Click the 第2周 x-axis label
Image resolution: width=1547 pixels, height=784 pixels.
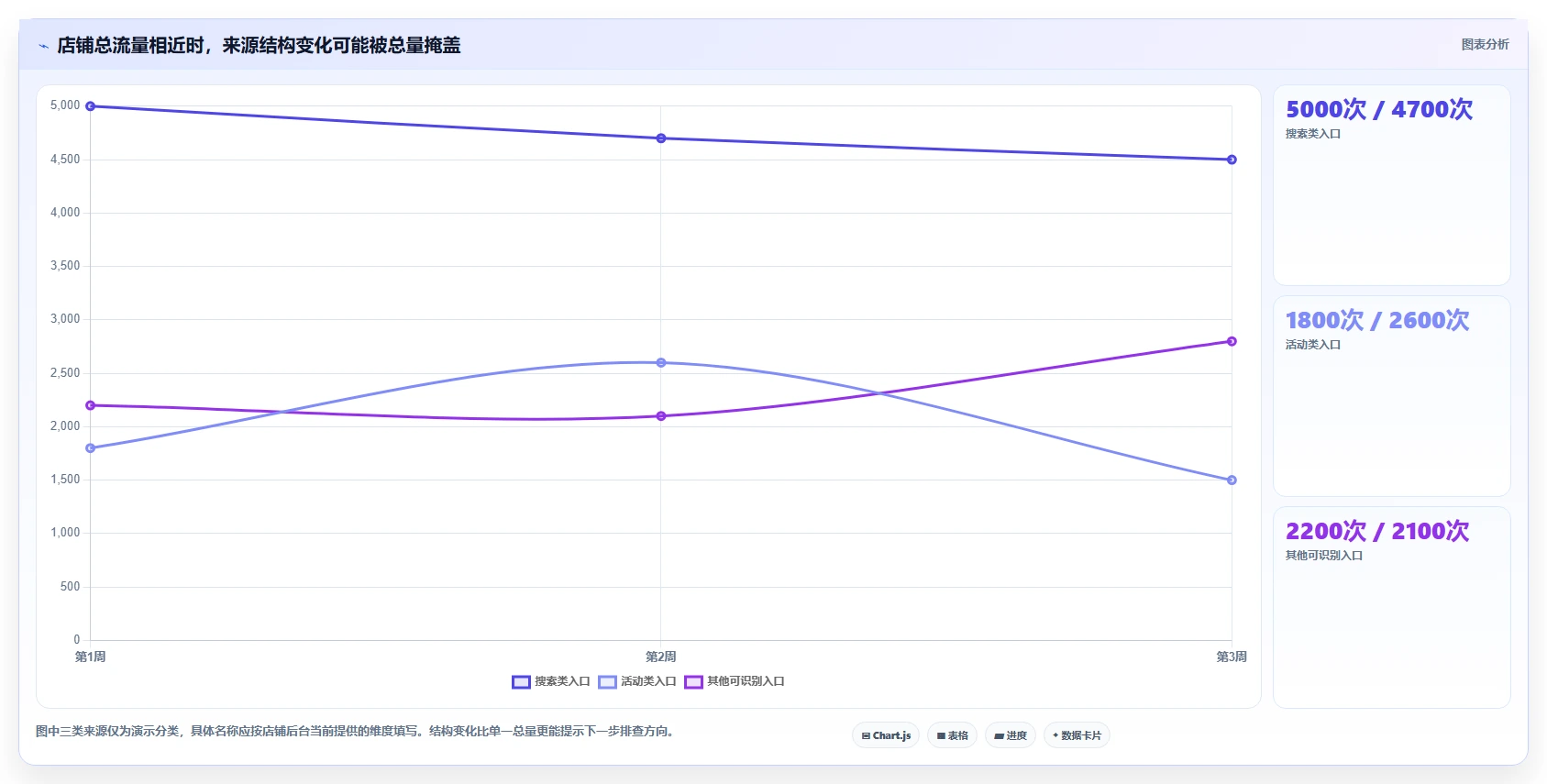[660, 657]
